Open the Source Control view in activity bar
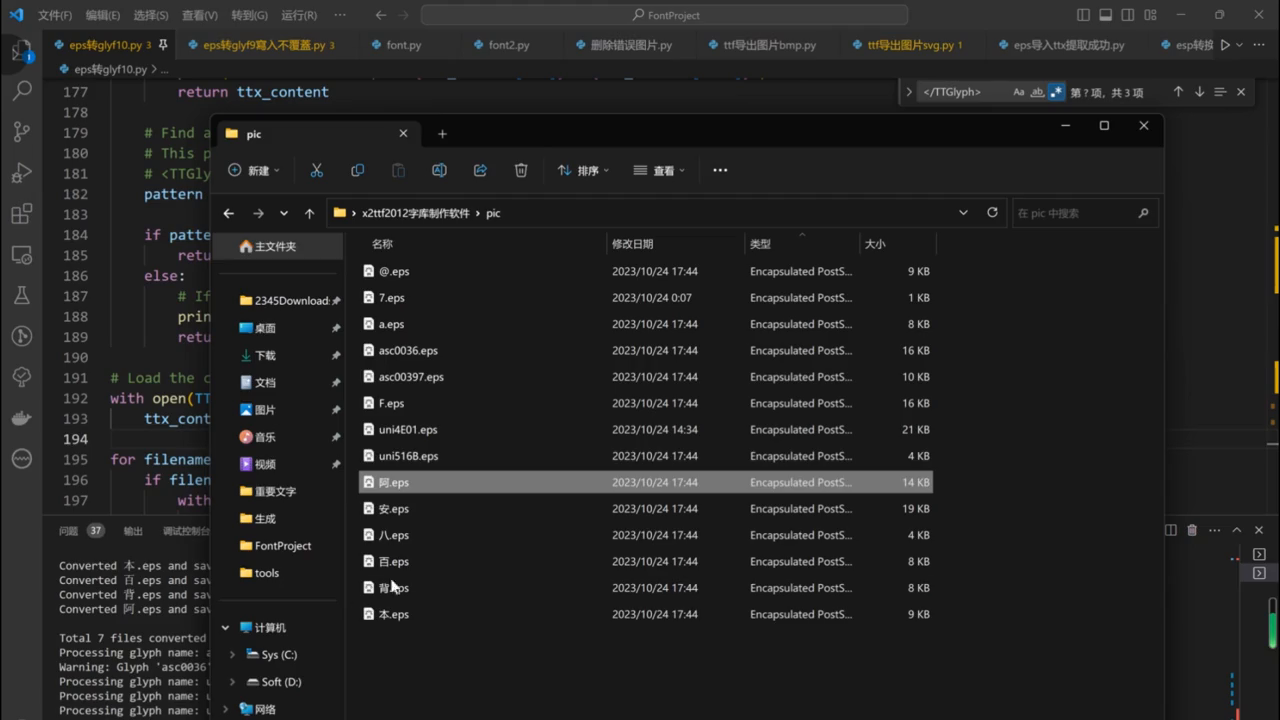The width and height of the screenshot is (1280, 720). pyautogui.click(x=21, y=131)
